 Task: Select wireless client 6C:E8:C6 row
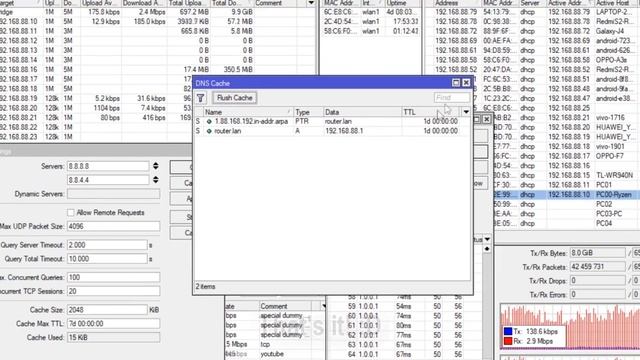click(371, 12)
